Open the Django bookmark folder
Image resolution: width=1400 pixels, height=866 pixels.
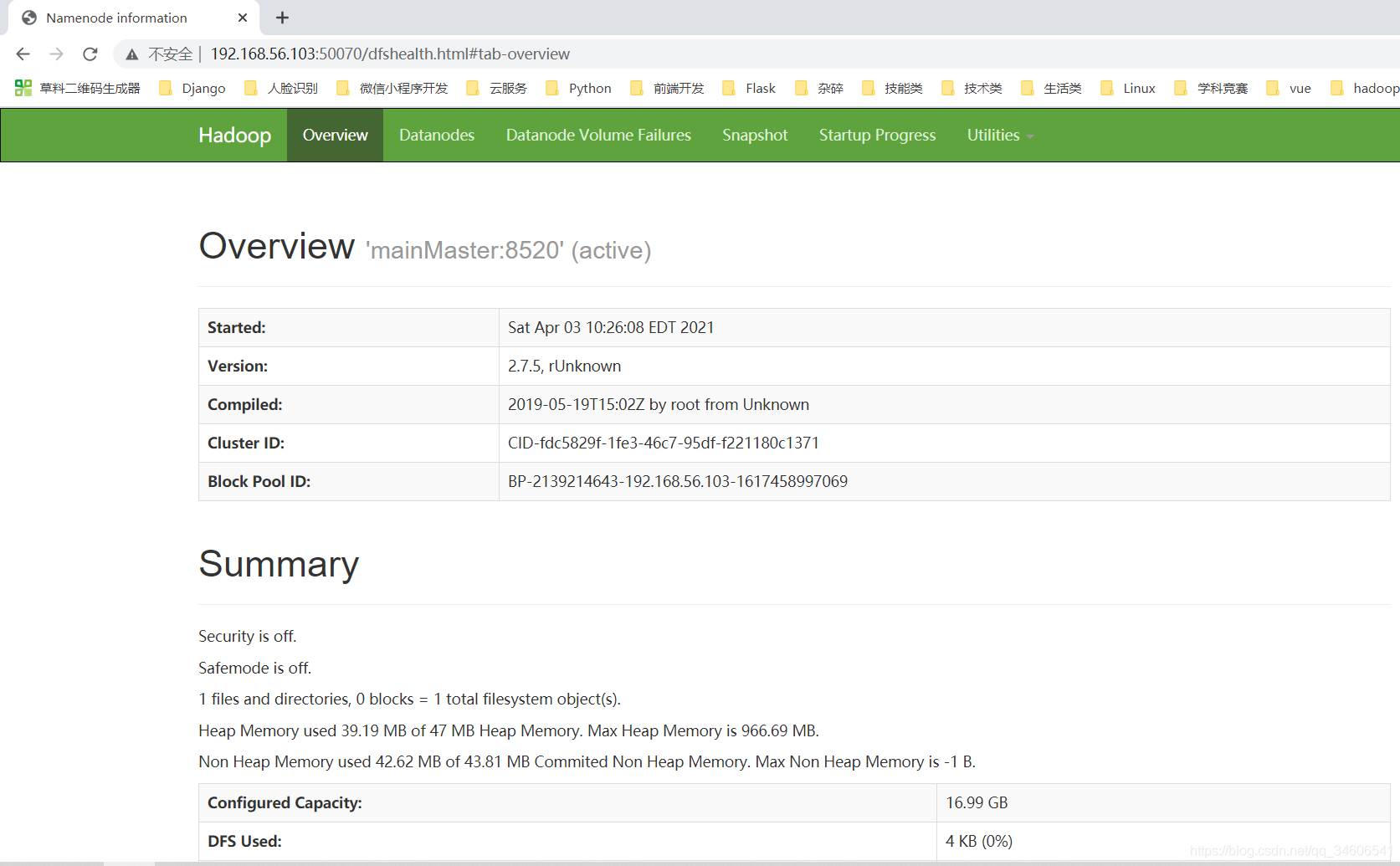192,88
